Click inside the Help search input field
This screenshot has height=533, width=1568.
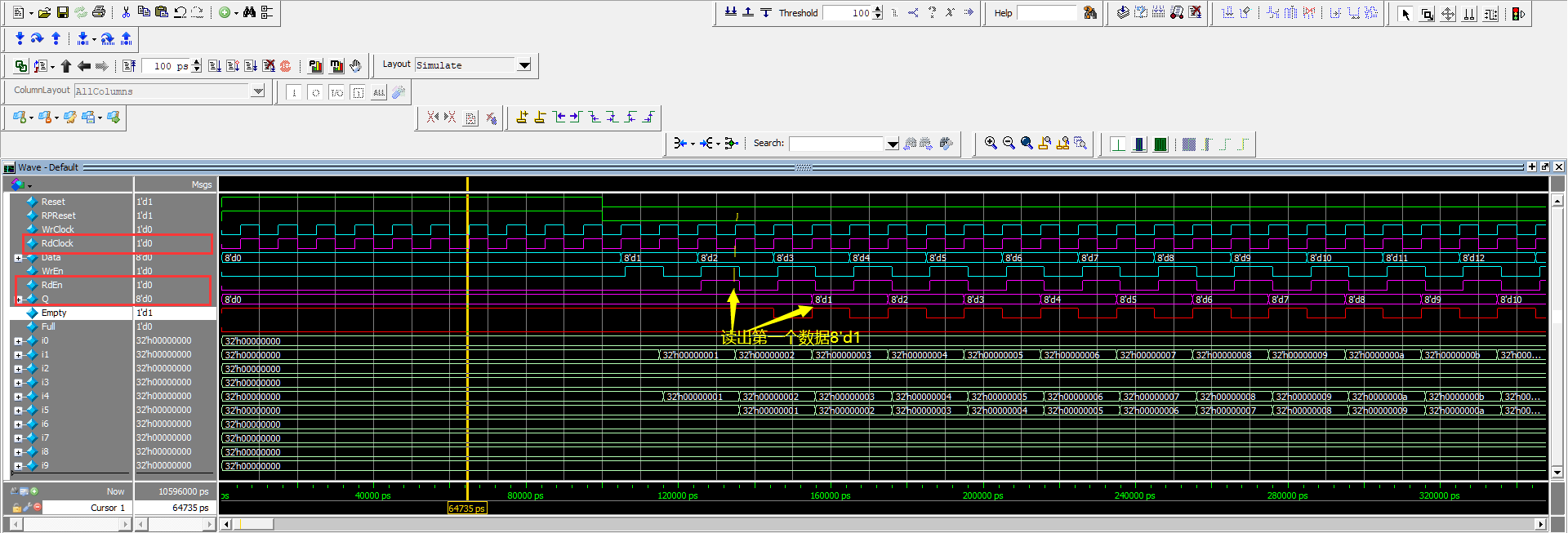(x=1047, y=13)
